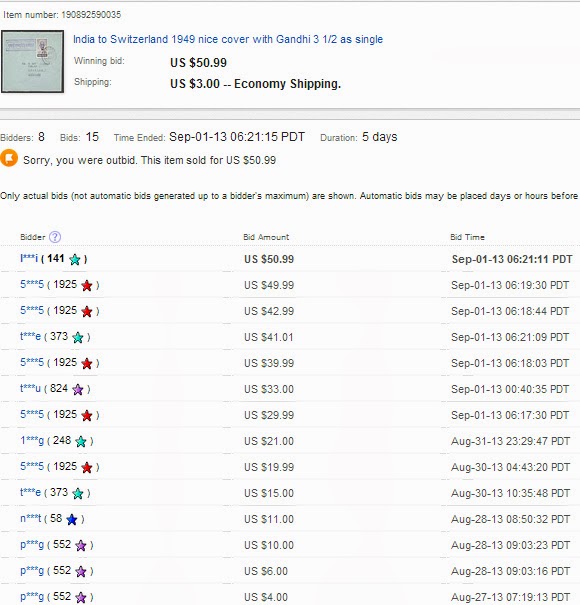Click the teal star in the US $41.01 row
The height and width of the screenshot is (605, 580).
tap(78, 338)
